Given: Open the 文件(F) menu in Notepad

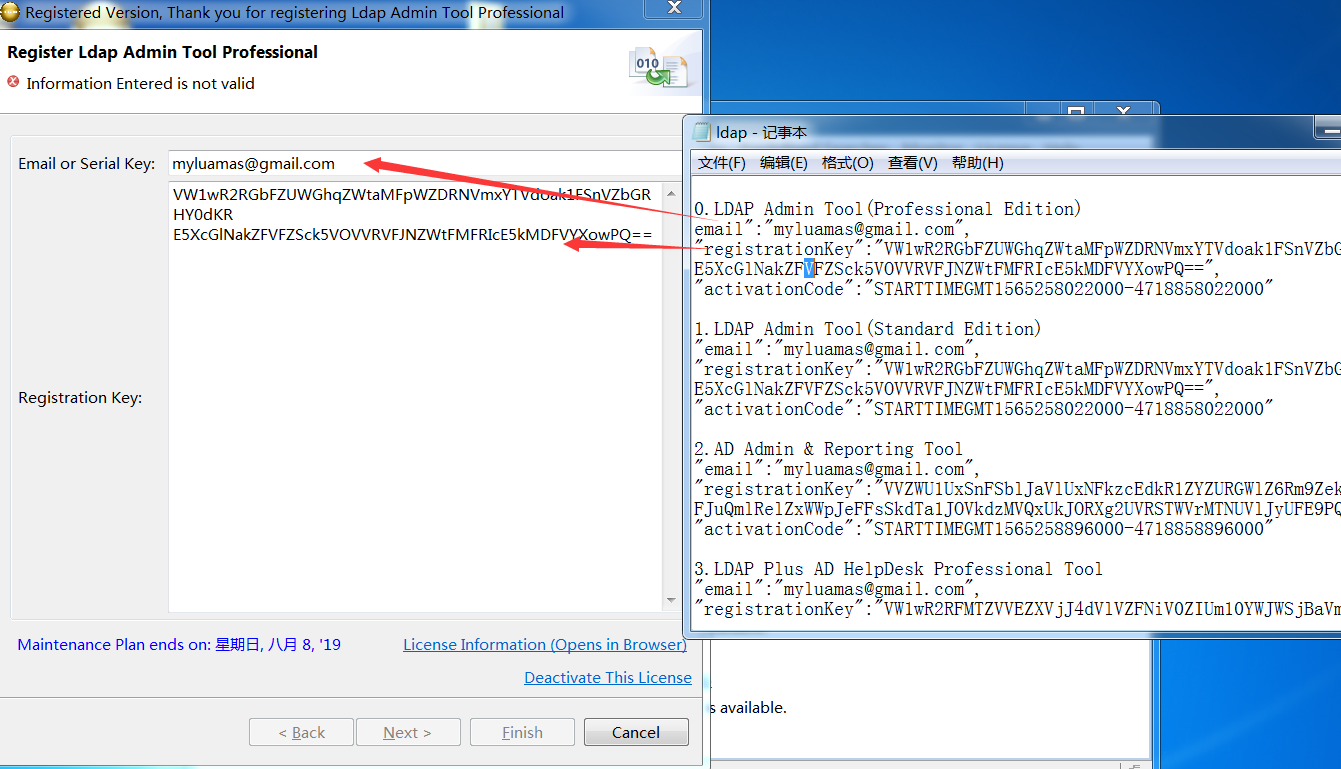Looking at the screenshot, I should click(x=721, y=163).
